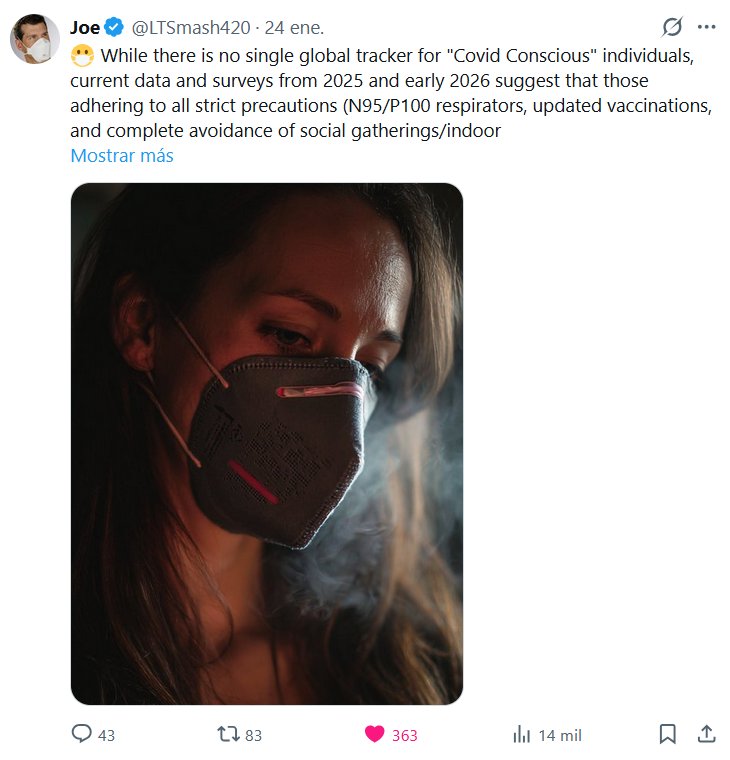Click the 83 reposts count
Image resolution: width=730 pixels, height=760 pixels.
pyautogui.click(x=253, y=735)
